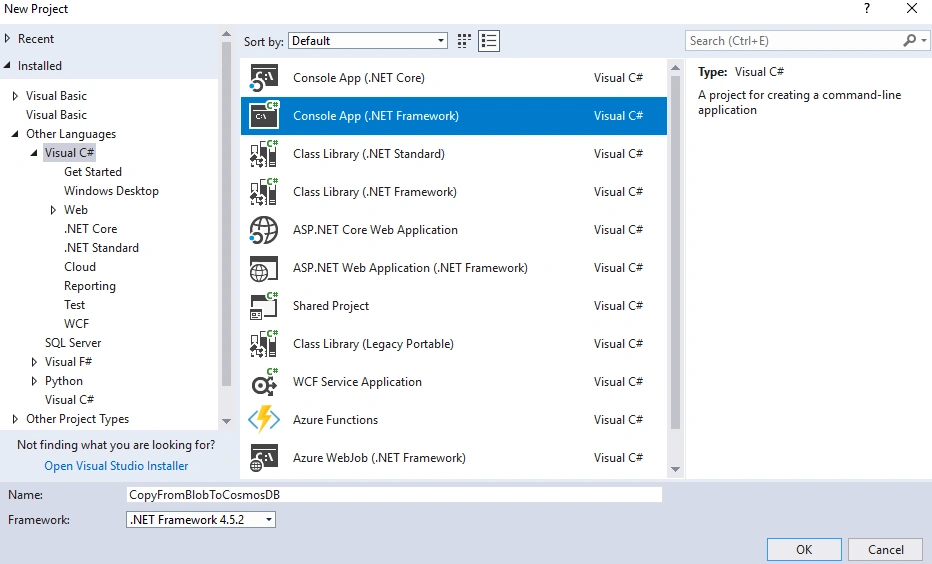
Task: Click the Search (Ctrl+E) box
Action: [x=794, y=40]
